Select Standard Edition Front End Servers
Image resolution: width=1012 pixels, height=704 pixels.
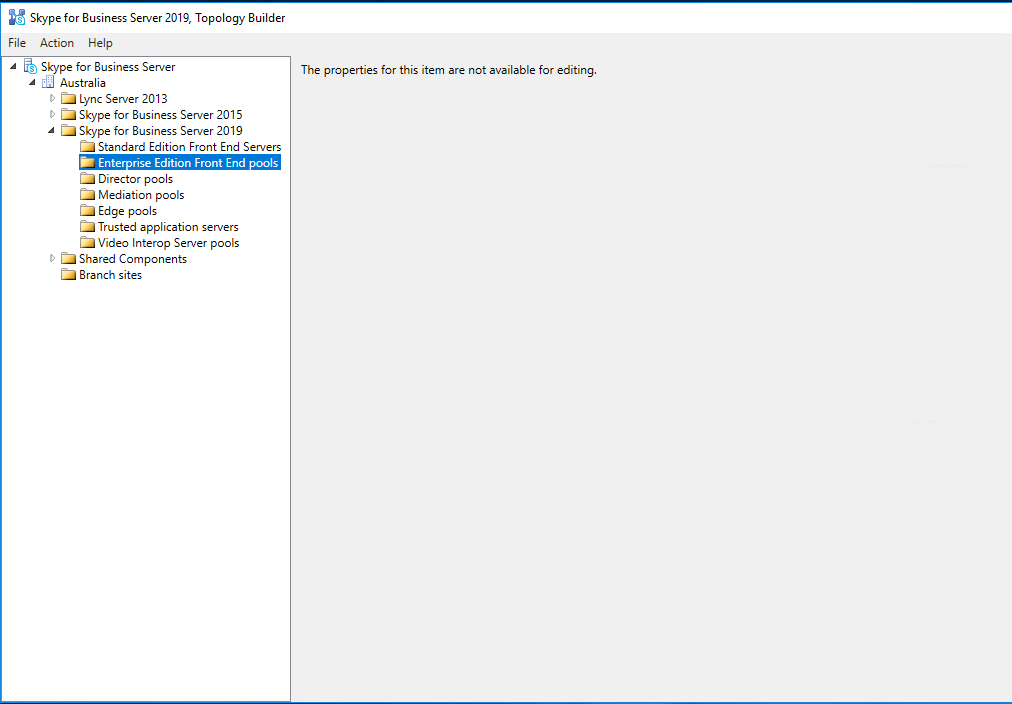coord(189,147)
